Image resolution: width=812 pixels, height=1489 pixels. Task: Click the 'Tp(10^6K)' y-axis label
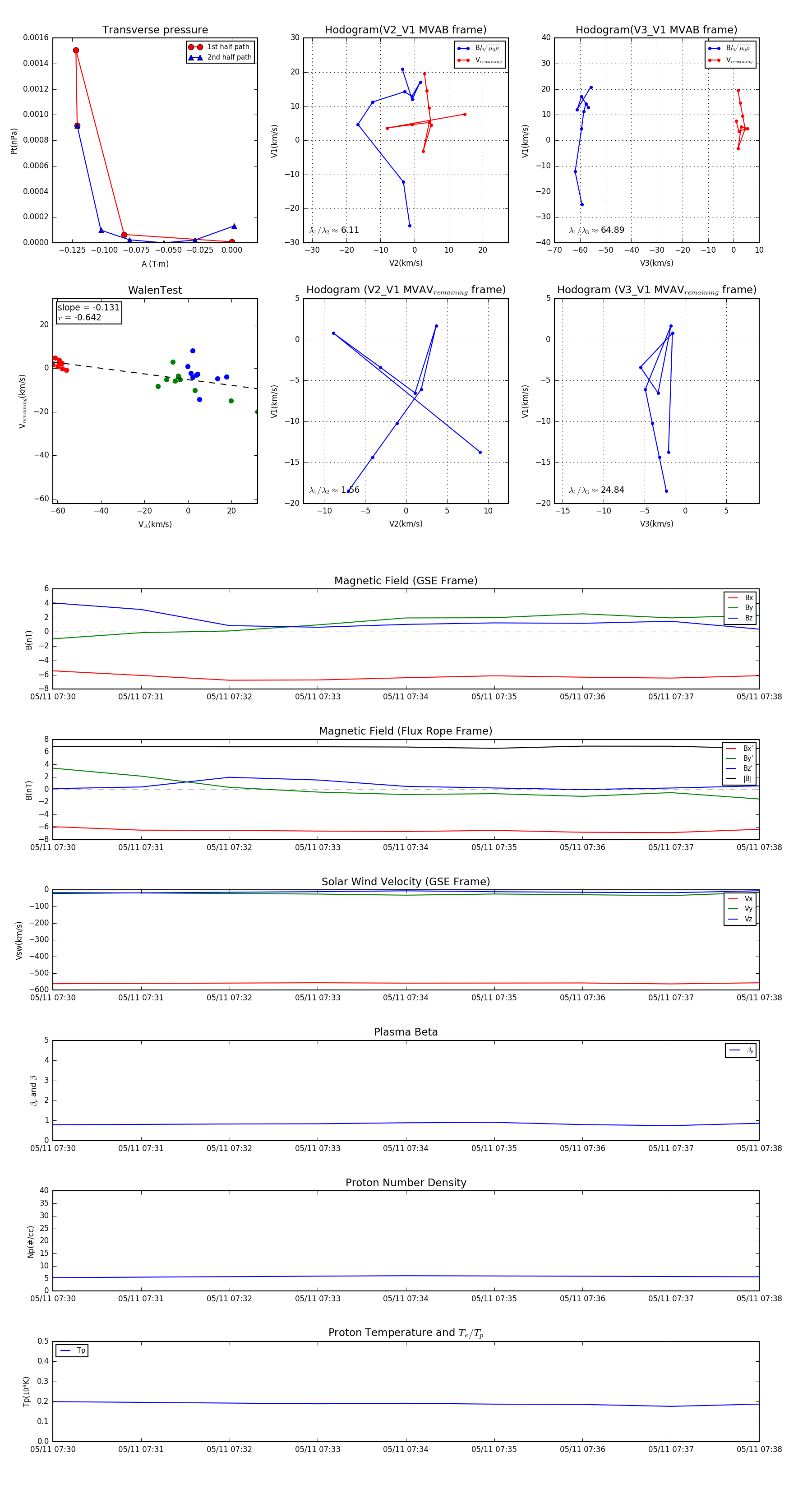pyautogui.click(x=27, y=1392)
